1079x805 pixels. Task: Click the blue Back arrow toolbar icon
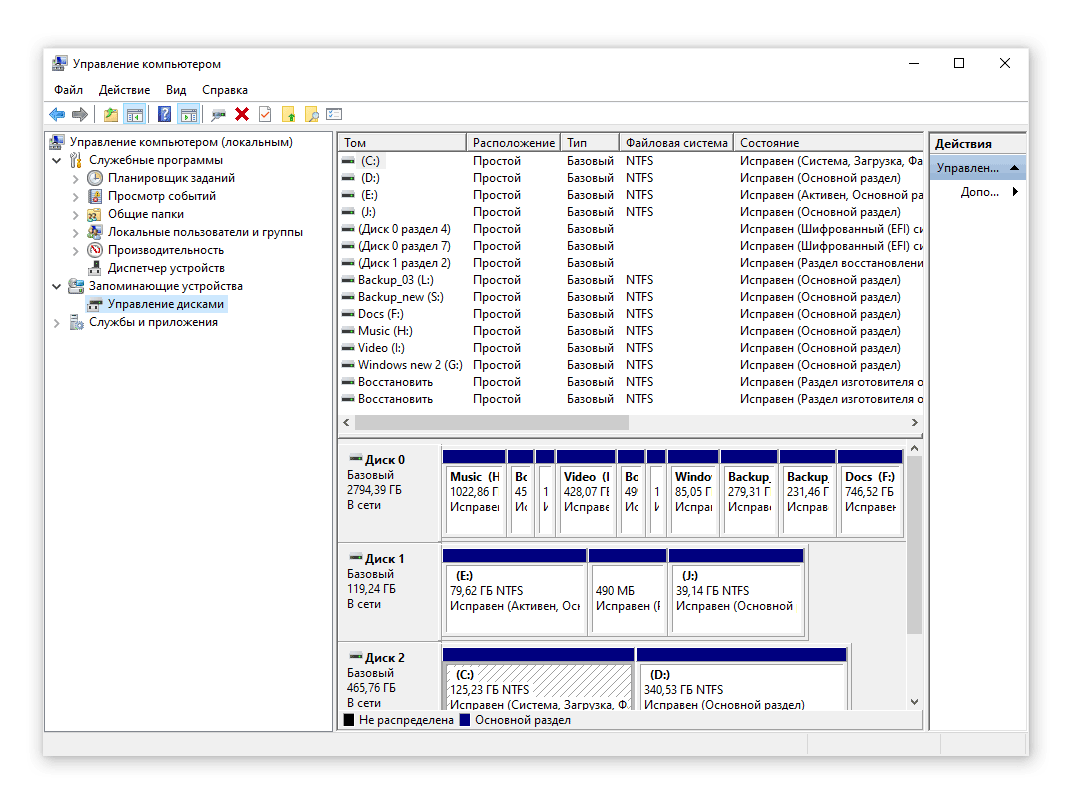(x=57, y=114)
